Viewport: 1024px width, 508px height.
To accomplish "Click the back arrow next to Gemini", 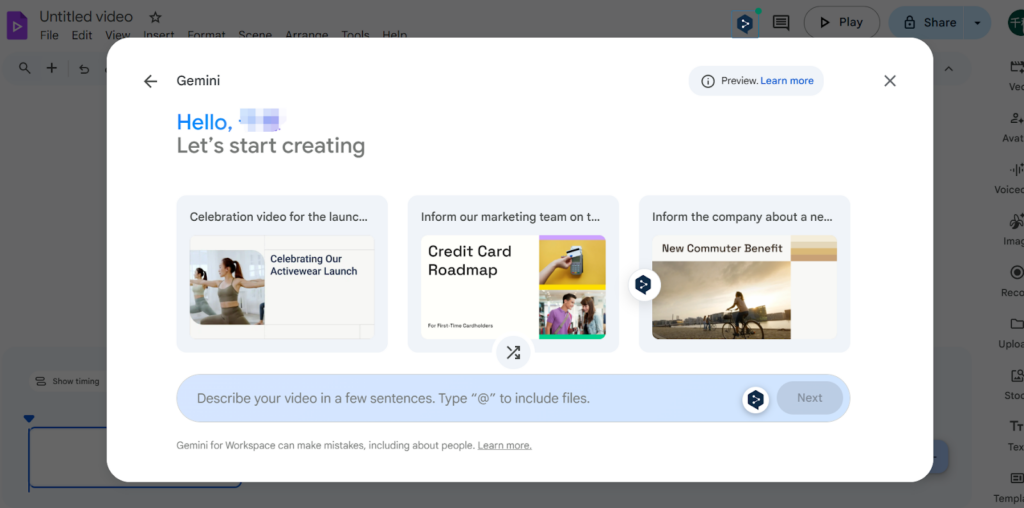I will click(150, 81).
